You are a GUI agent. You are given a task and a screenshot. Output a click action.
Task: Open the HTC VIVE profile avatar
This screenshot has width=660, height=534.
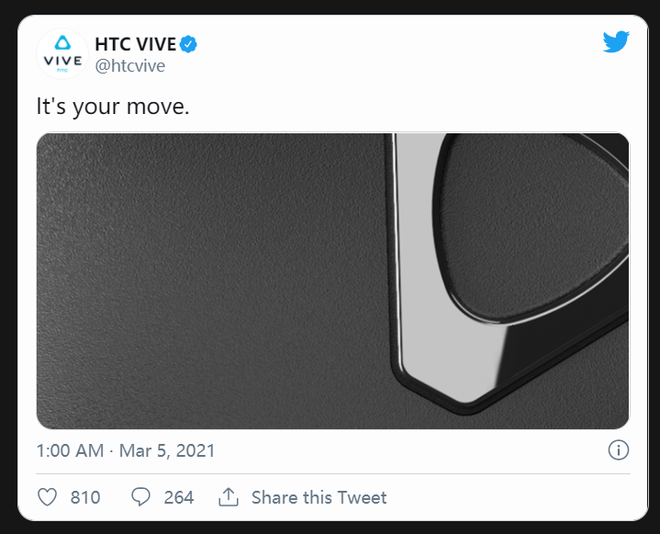(62, 54)
